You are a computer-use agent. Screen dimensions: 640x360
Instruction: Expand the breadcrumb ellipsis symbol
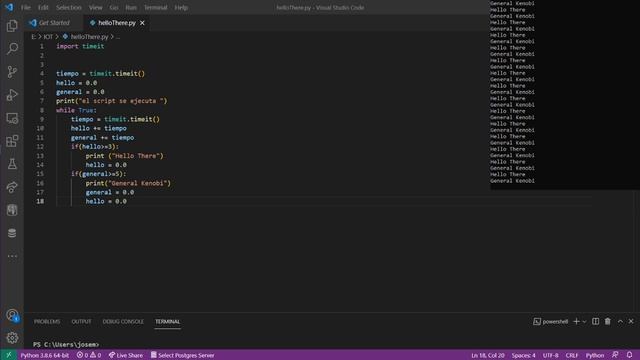(118, 37)
